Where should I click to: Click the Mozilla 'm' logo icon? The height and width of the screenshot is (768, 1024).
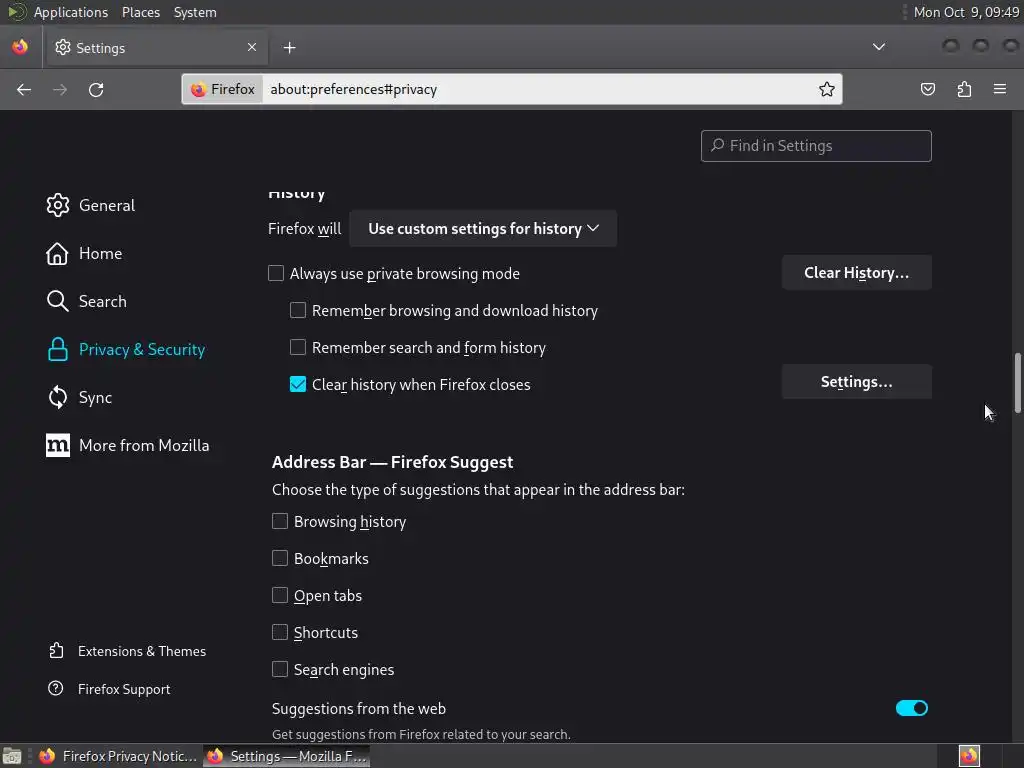tap(57, 445)
